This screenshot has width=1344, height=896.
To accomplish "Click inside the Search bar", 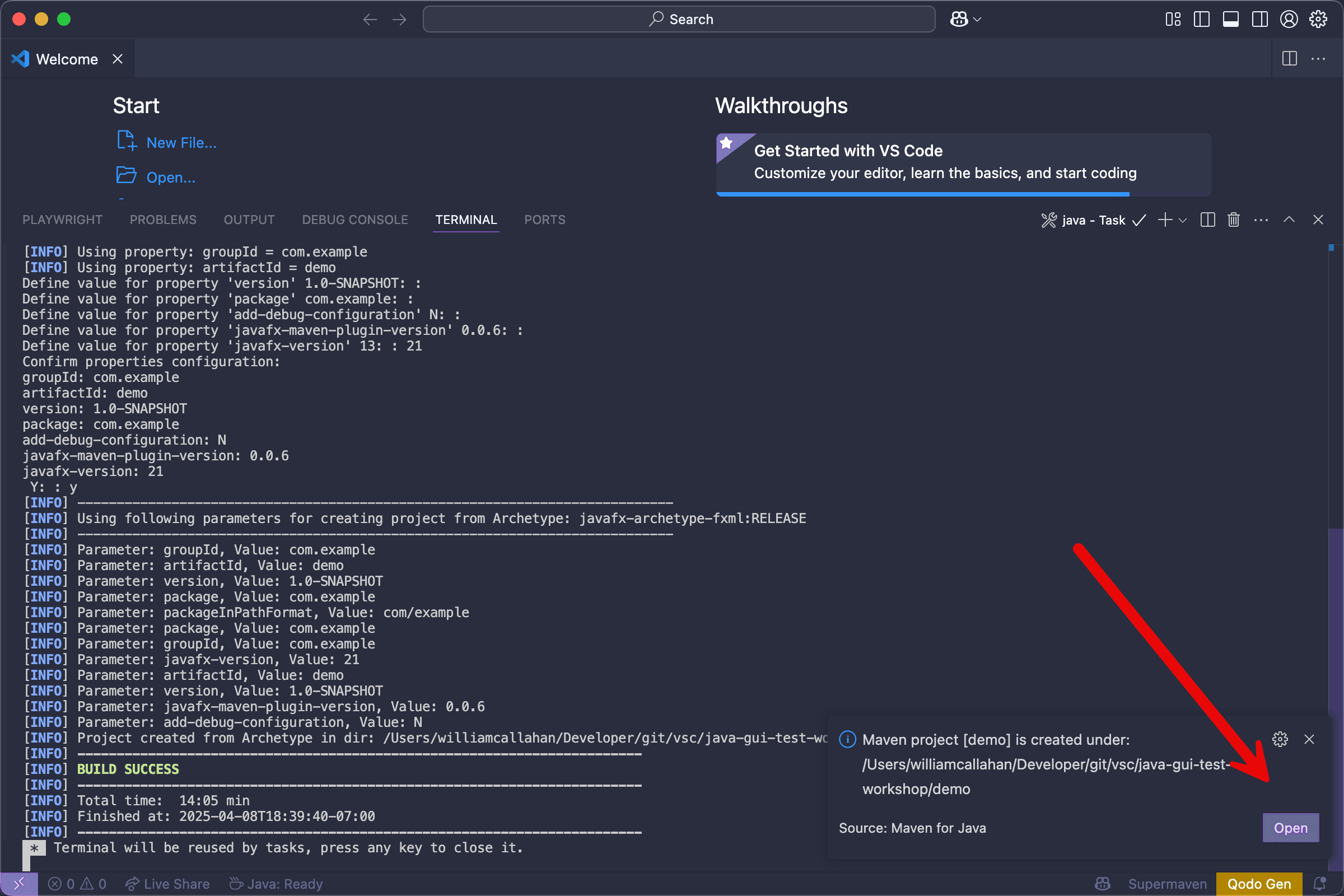I will (679, 19).
